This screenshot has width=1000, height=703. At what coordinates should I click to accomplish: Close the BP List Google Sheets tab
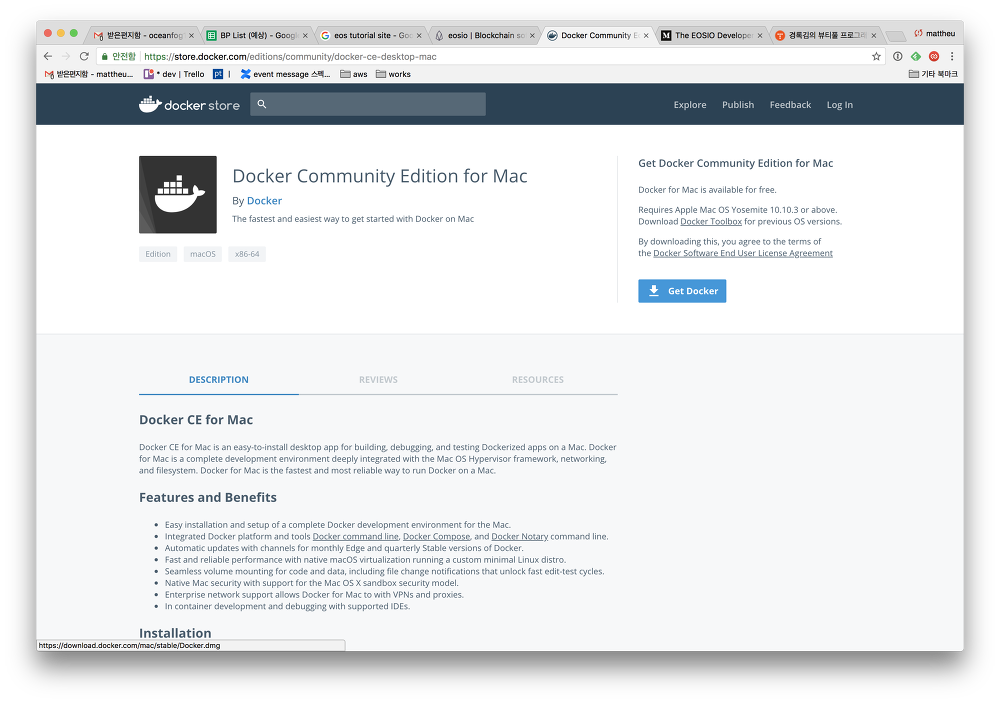(305, 36)
